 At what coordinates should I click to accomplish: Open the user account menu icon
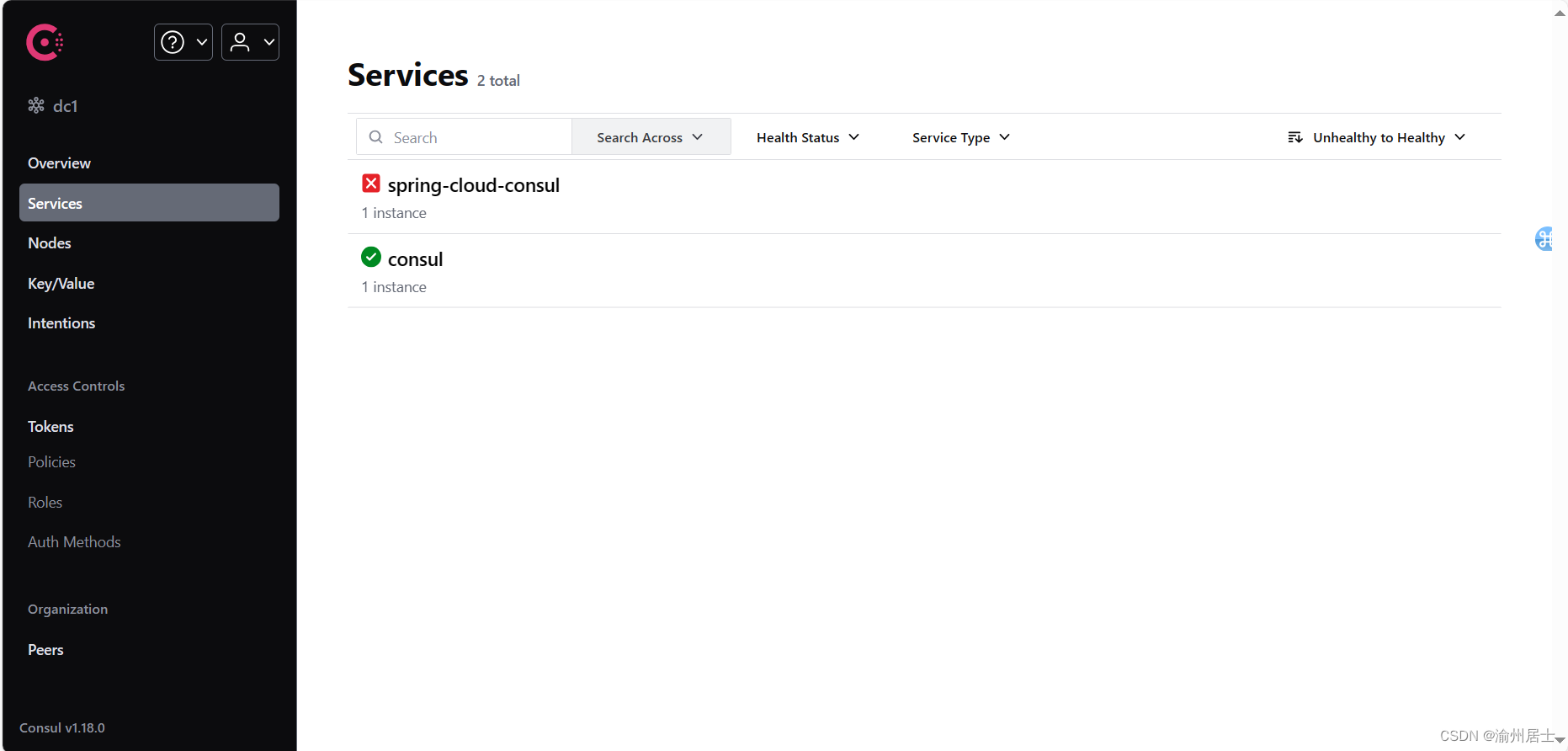(240, 42)
